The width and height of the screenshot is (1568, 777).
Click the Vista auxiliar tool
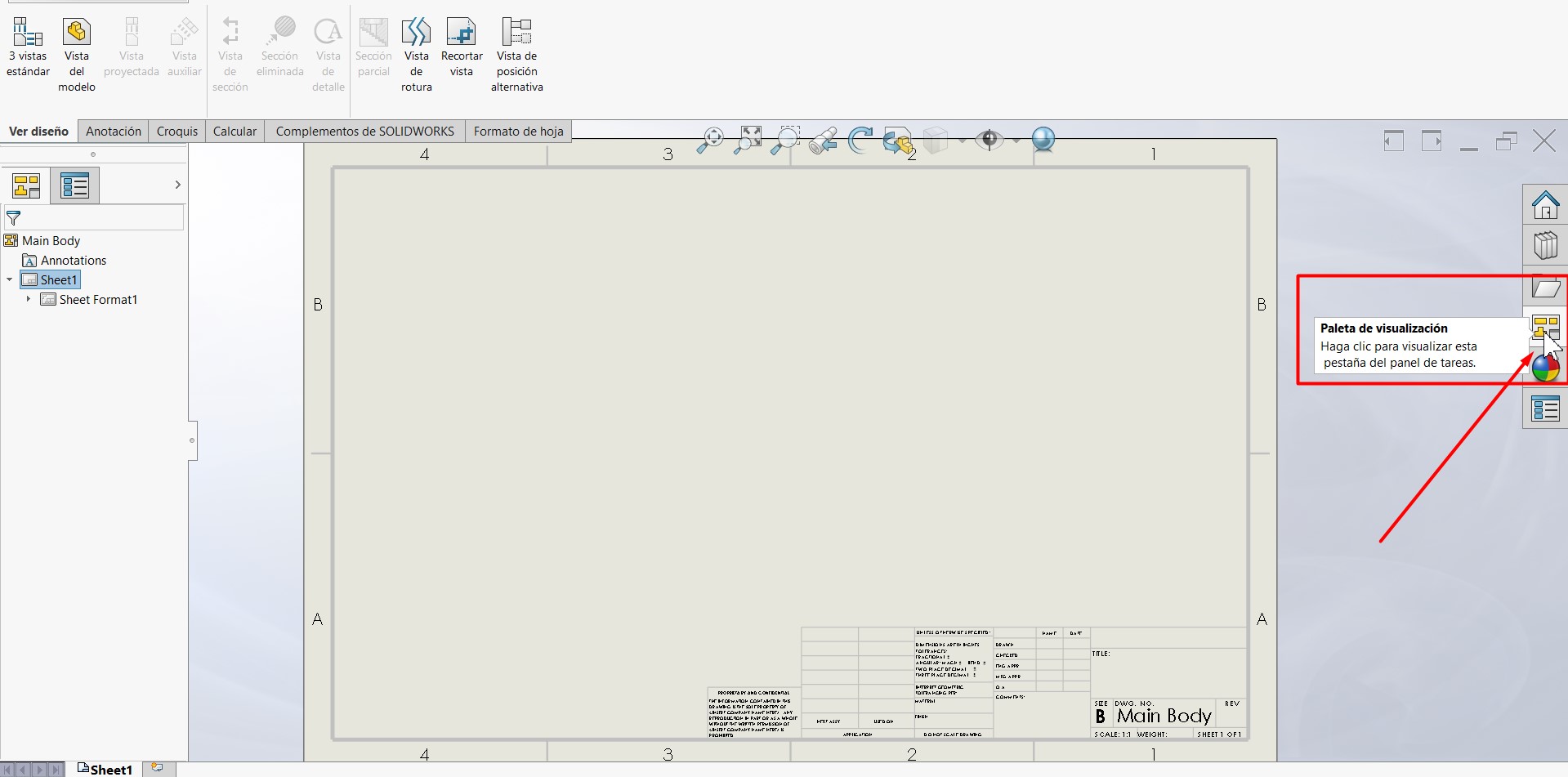coord(185,47)
